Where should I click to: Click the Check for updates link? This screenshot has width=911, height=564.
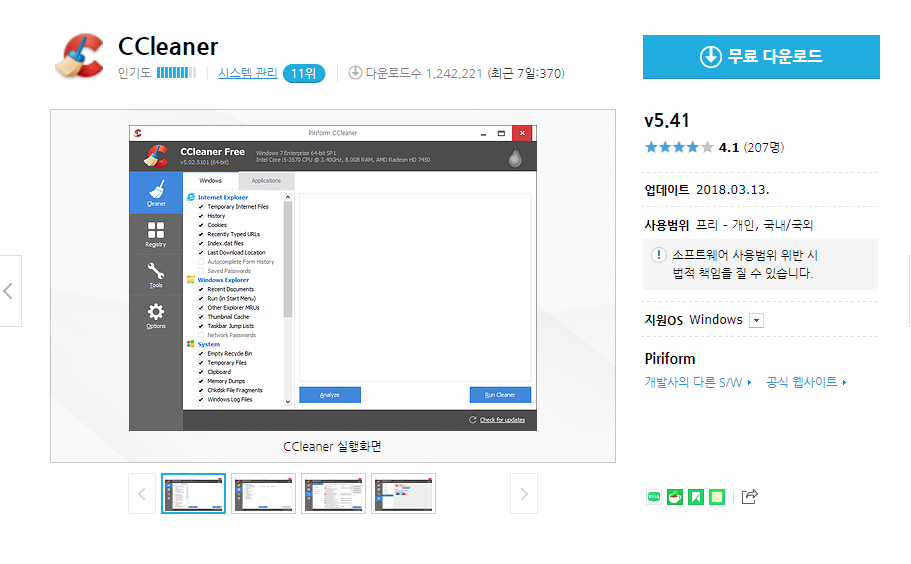(x=503, y=420)
